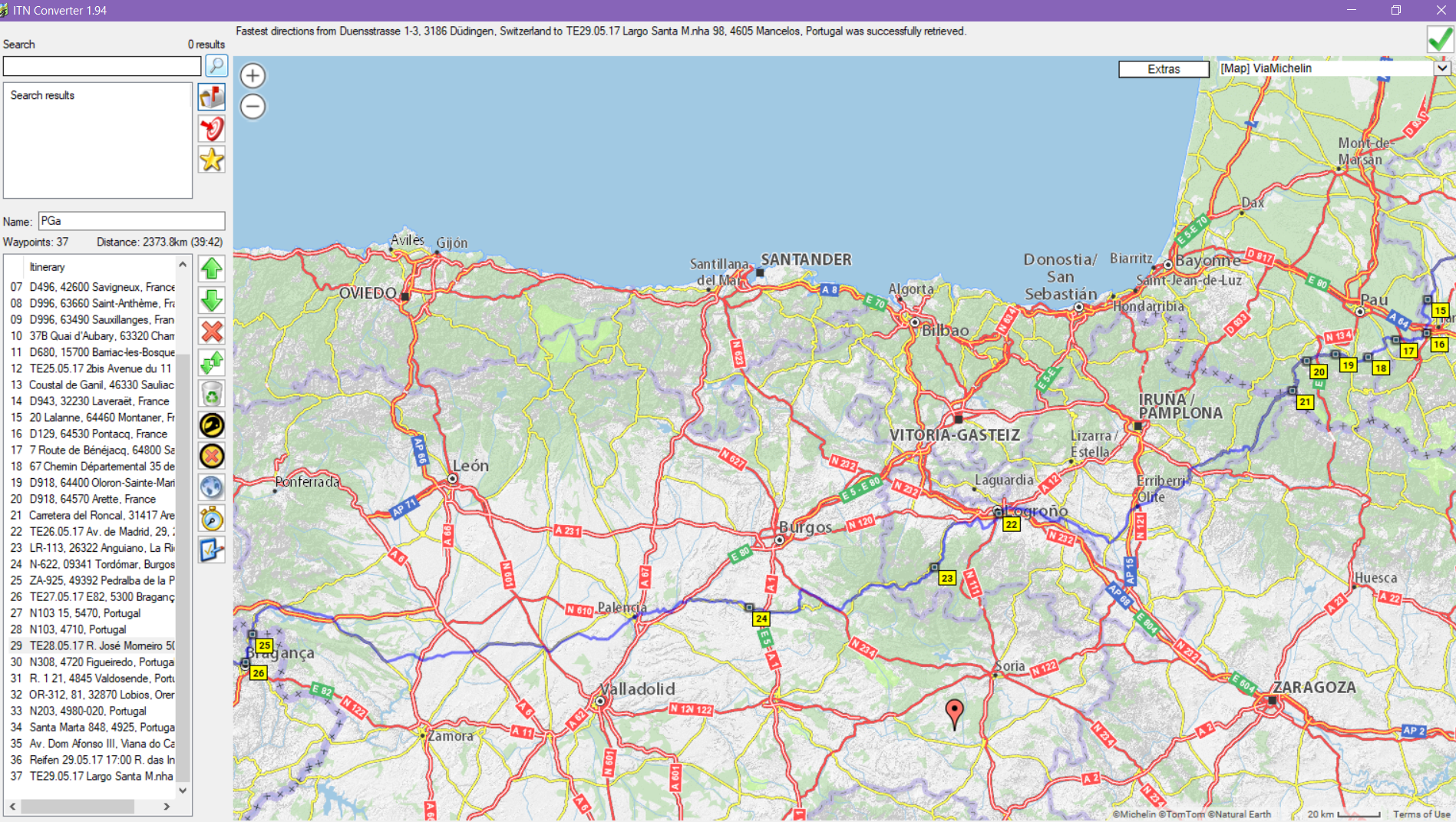Select itinerary row 12 TE25.05.17 2bis Avenue

[92, 368]
